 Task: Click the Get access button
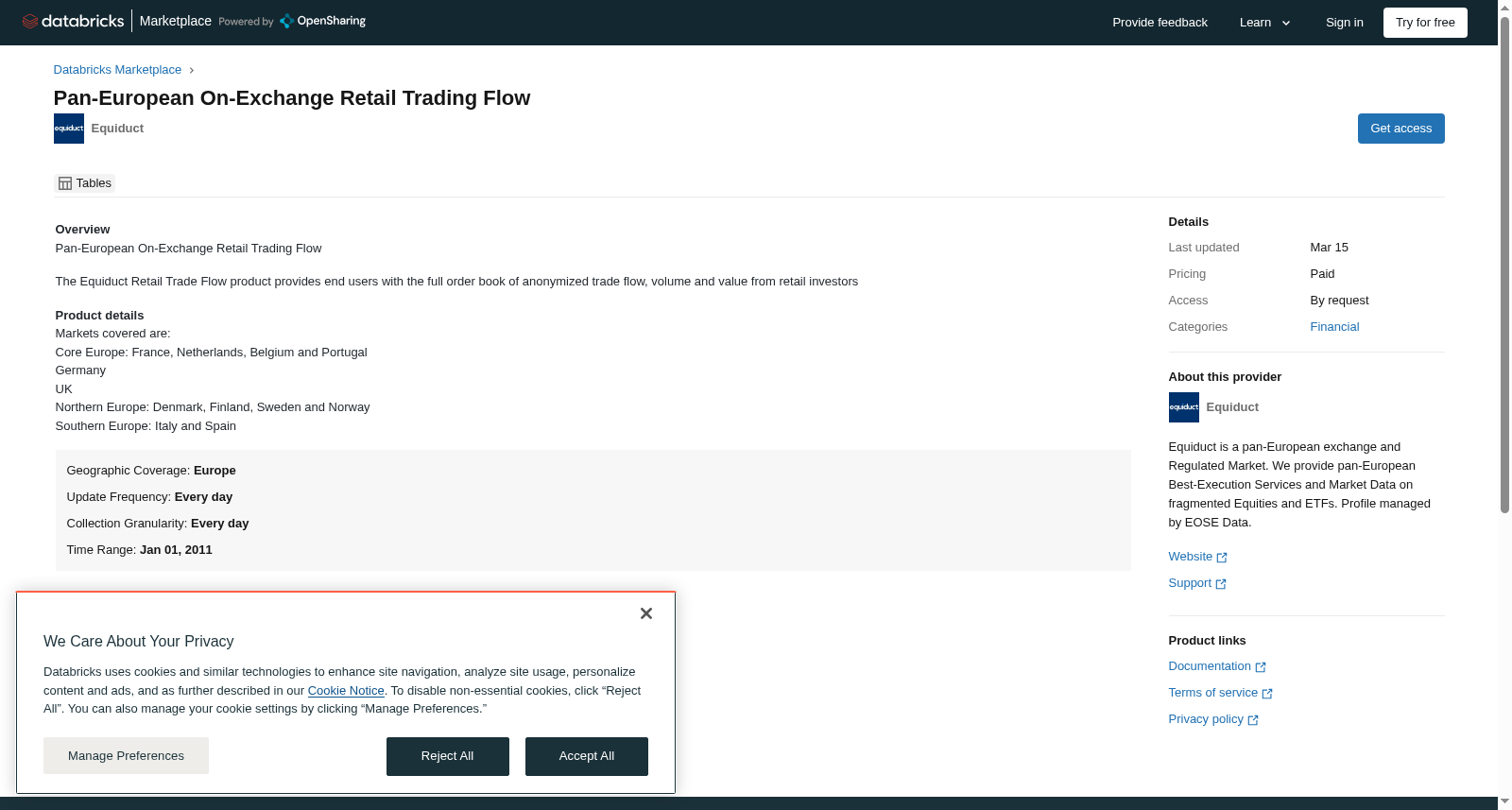pos(1400,129)
